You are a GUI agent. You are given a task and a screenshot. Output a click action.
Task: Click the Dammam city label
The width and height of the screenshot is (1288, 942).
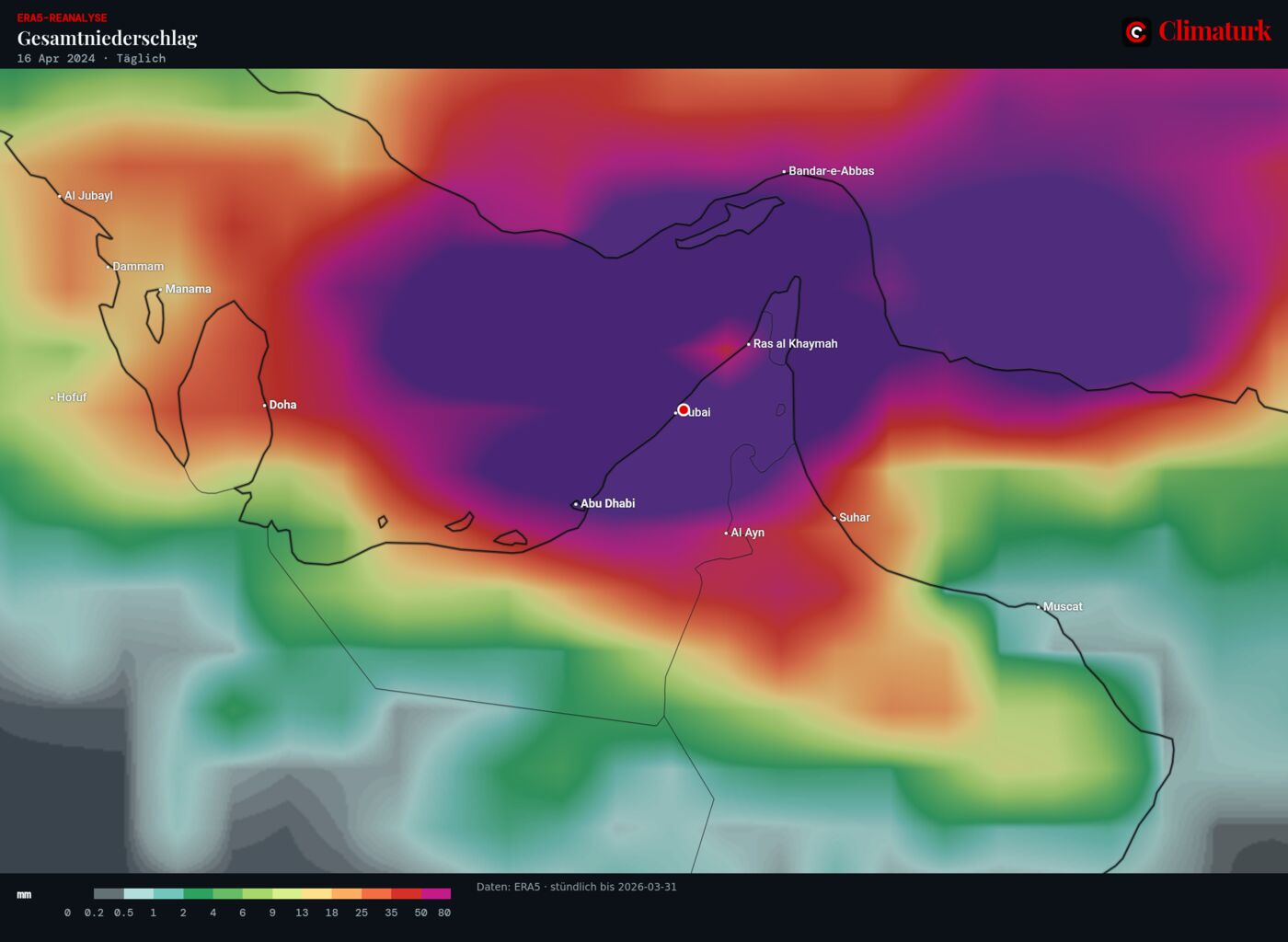tap(138, 267)
